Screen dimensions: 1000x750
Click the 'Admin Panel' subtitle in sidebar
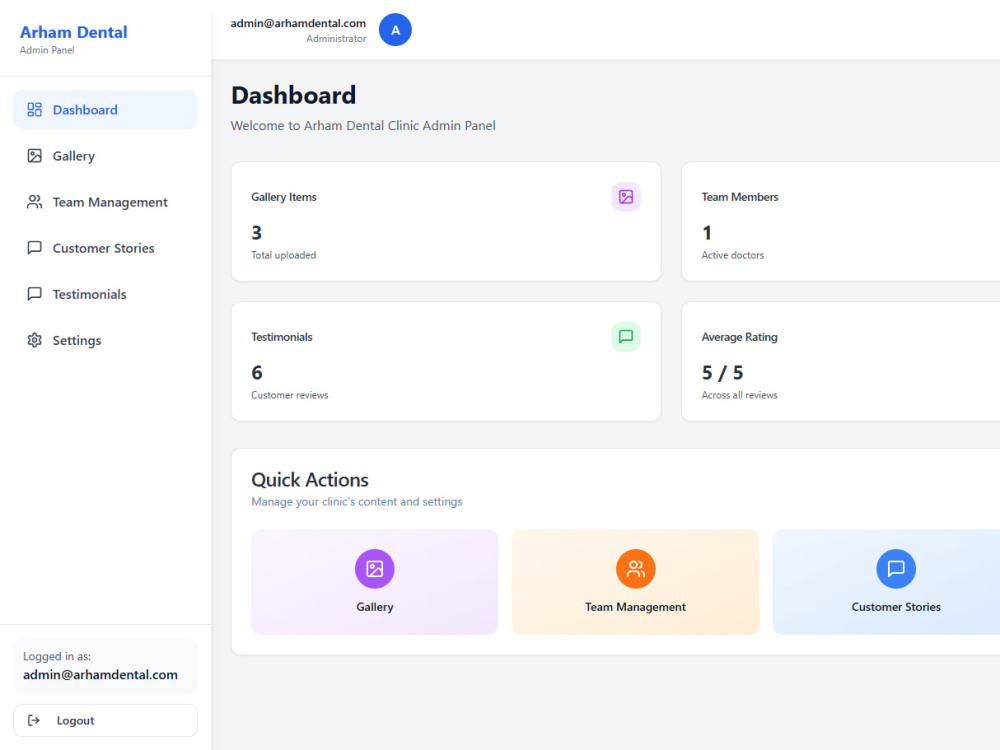point(47,50)
